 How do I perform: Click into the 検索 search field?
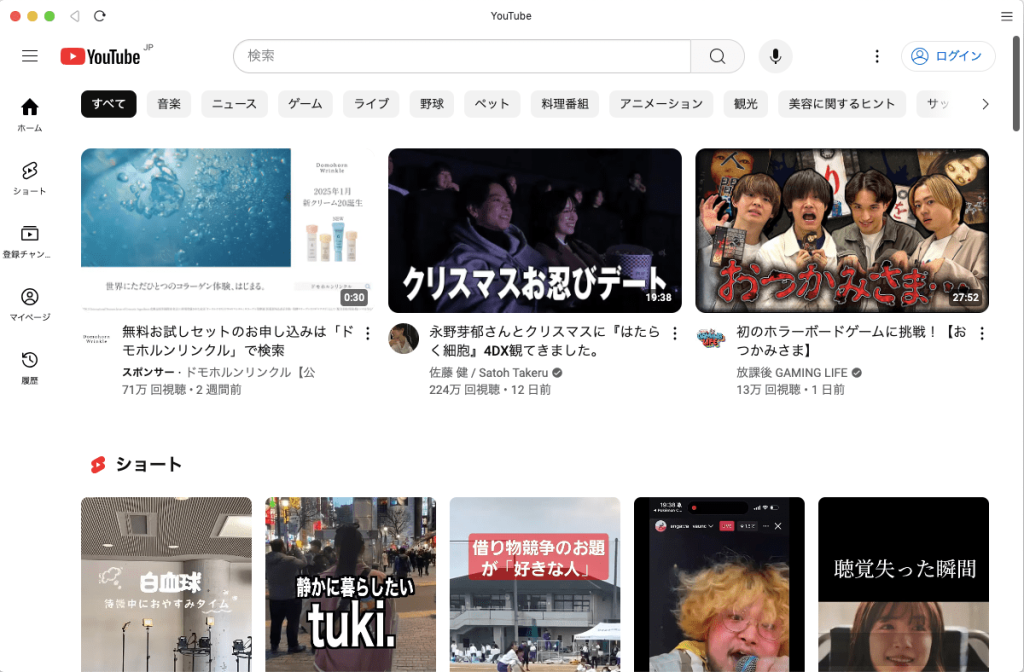pyautogui.click(x=462, y=56)
